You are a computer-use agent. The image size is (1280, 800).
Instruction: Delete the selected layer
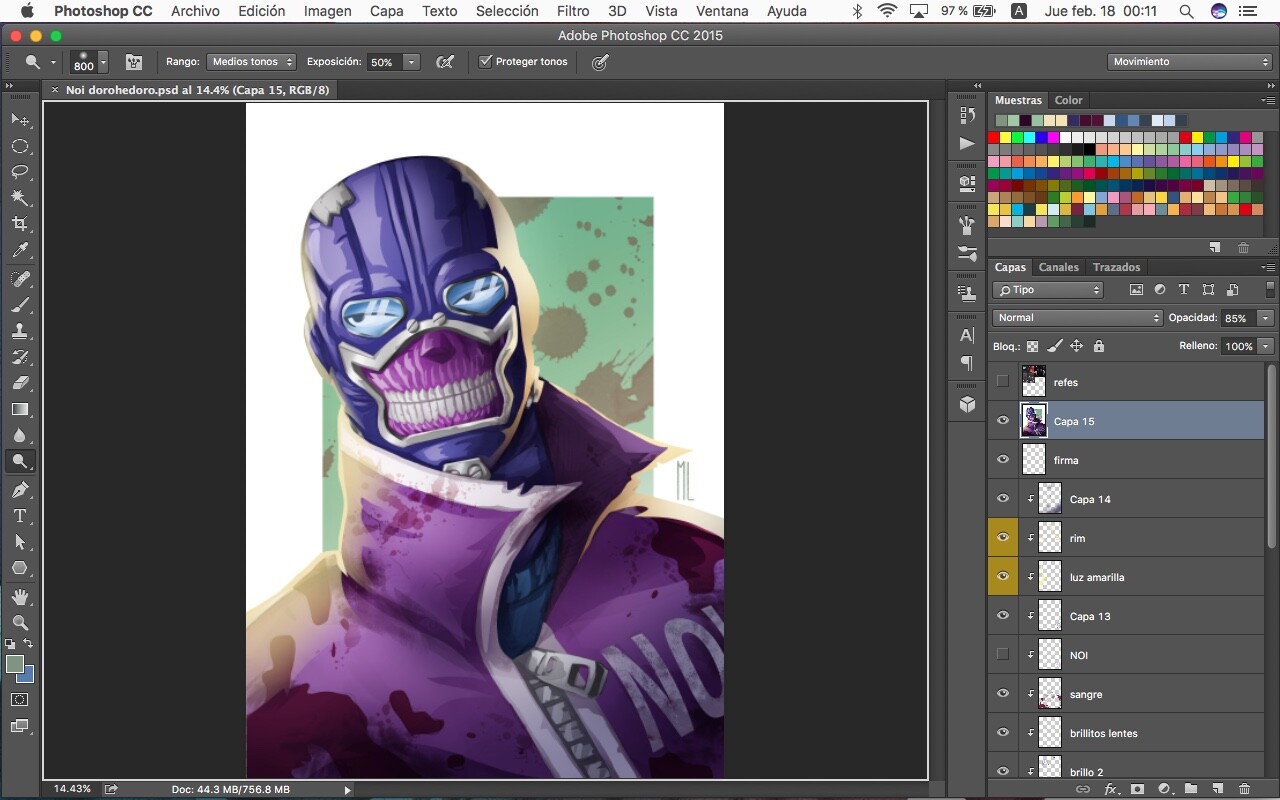point(1244,789)
